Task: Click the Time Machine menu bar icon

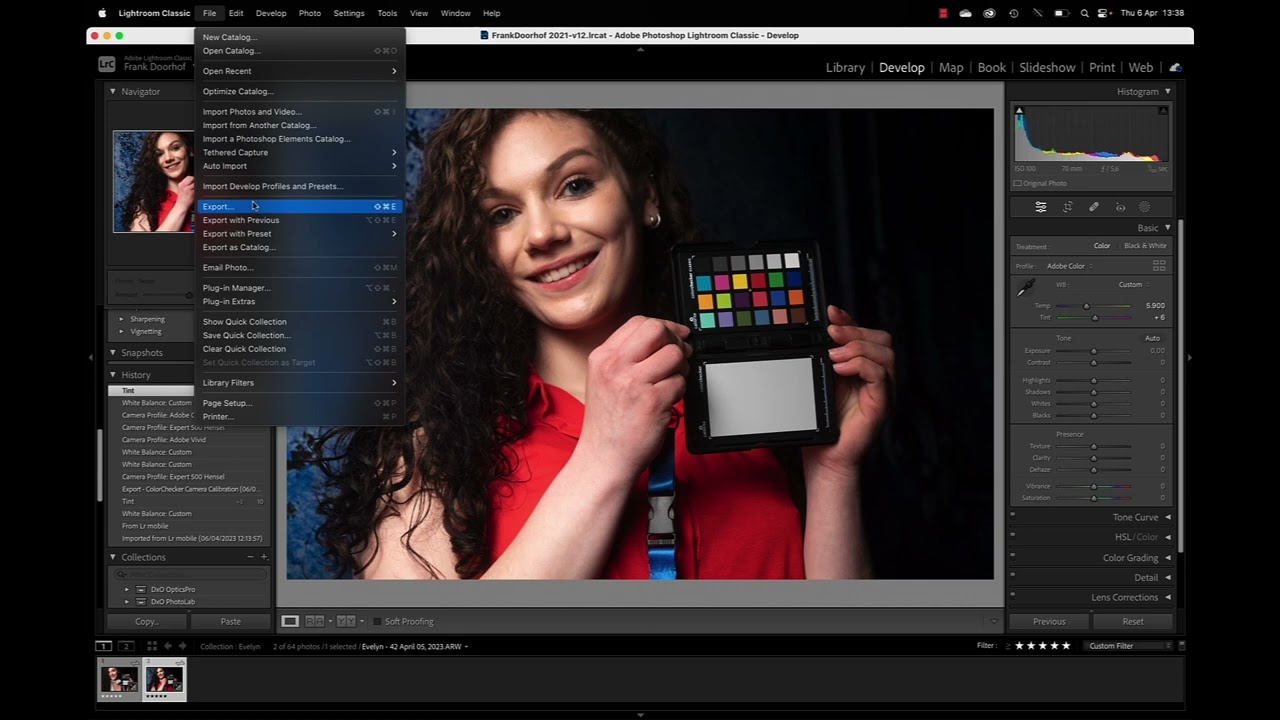Action: tap(1014, 13)
